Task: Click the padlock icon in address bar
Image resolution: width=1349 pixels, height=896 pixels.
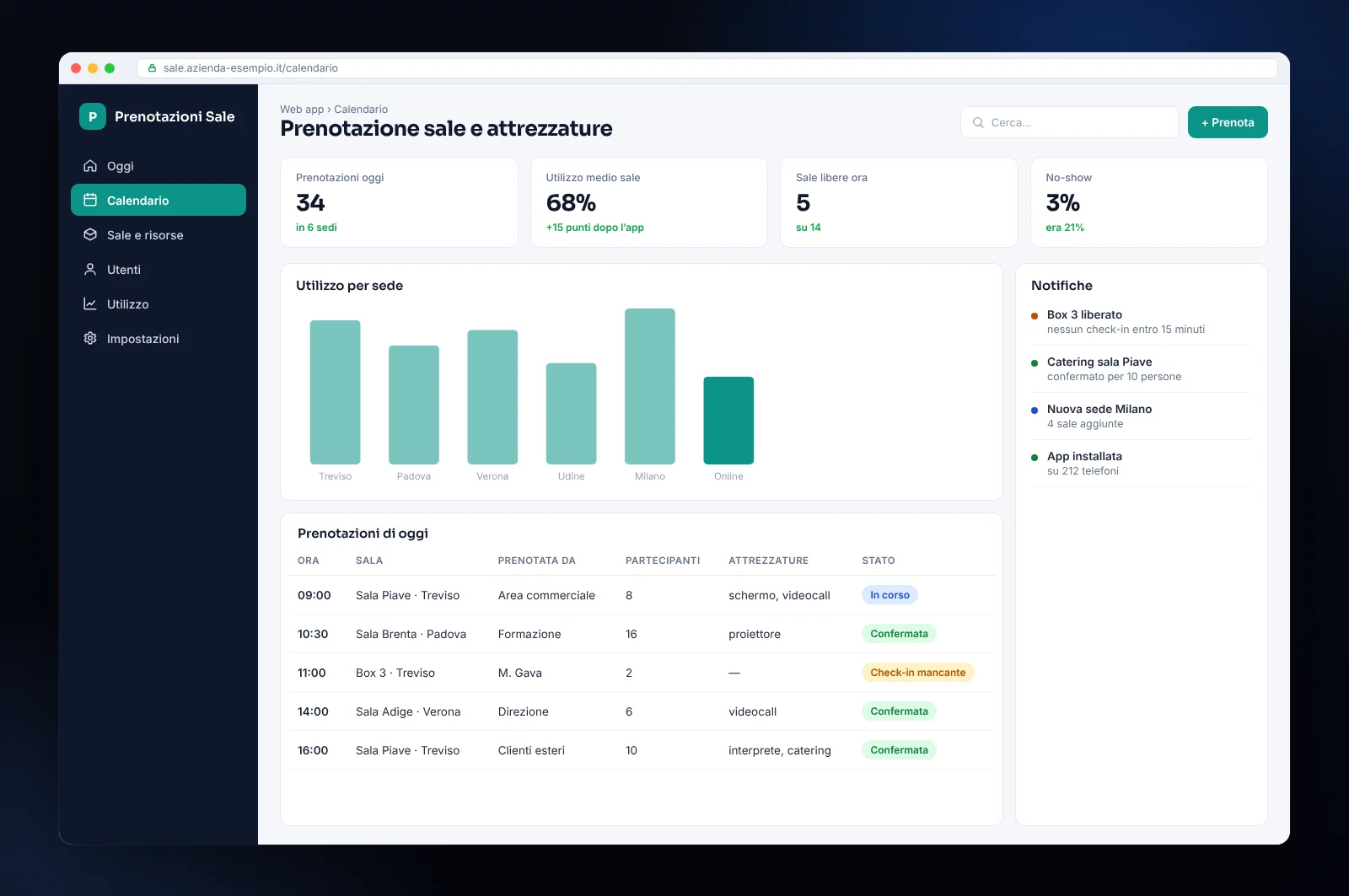Action: coord(153,68)
